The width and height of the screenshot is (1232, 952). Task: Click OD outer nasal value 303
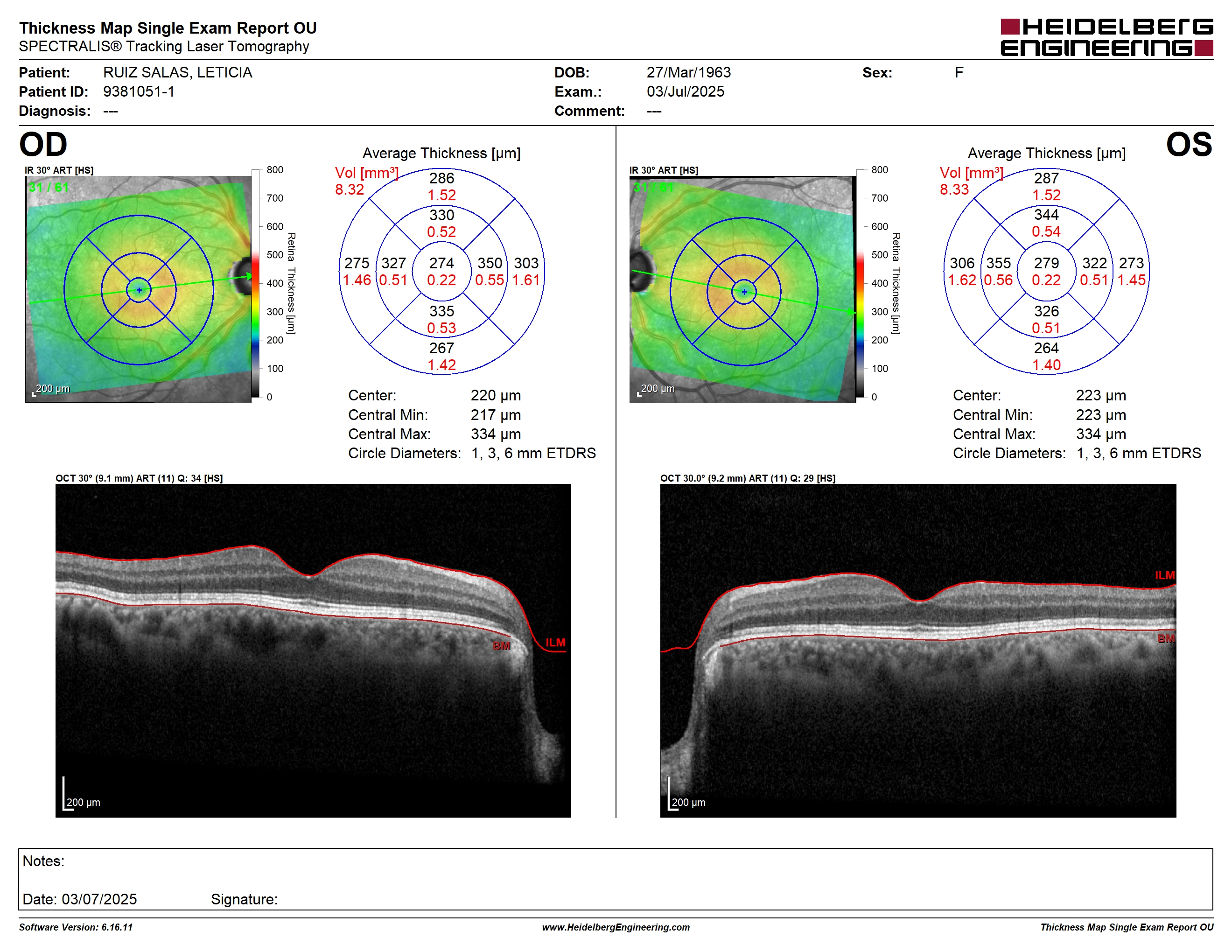pos(526,263)
